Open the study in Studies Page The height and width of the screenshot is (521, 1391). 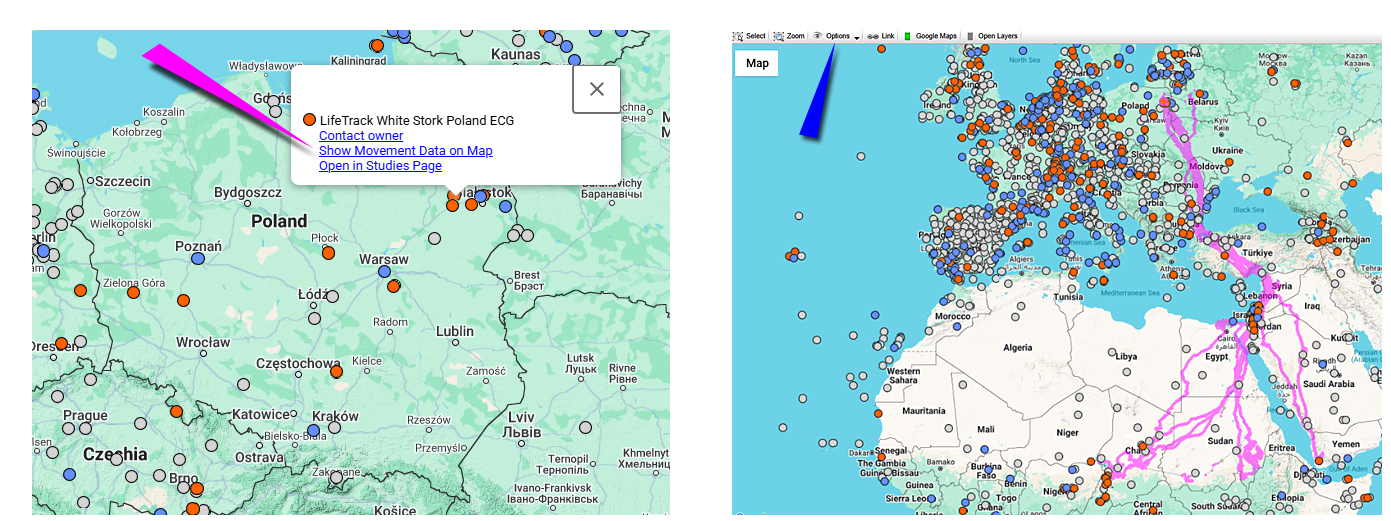click(380, 166)
